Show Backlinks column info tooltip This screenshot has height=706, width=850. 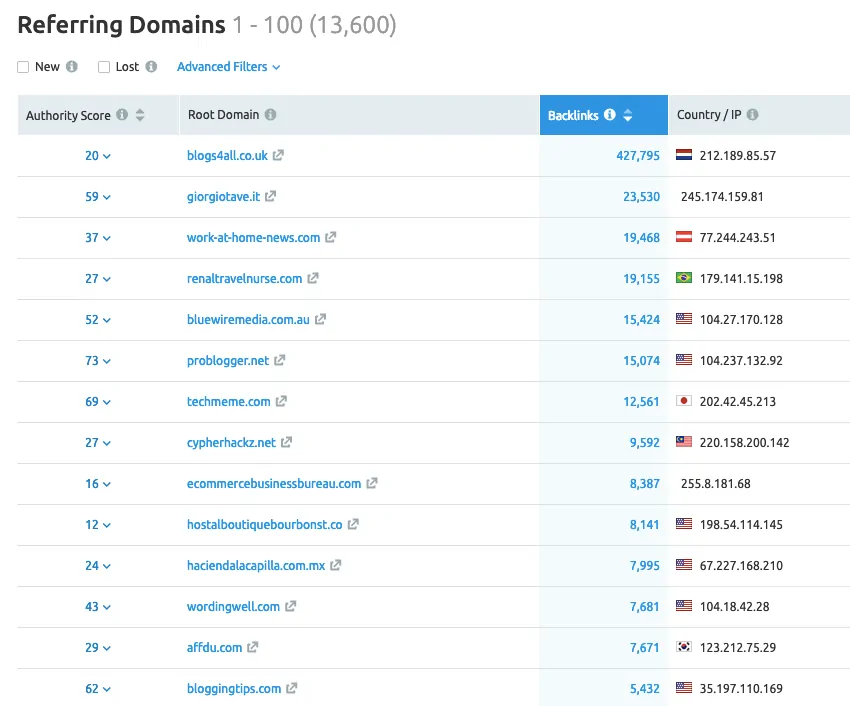click(x=610, y=114)
